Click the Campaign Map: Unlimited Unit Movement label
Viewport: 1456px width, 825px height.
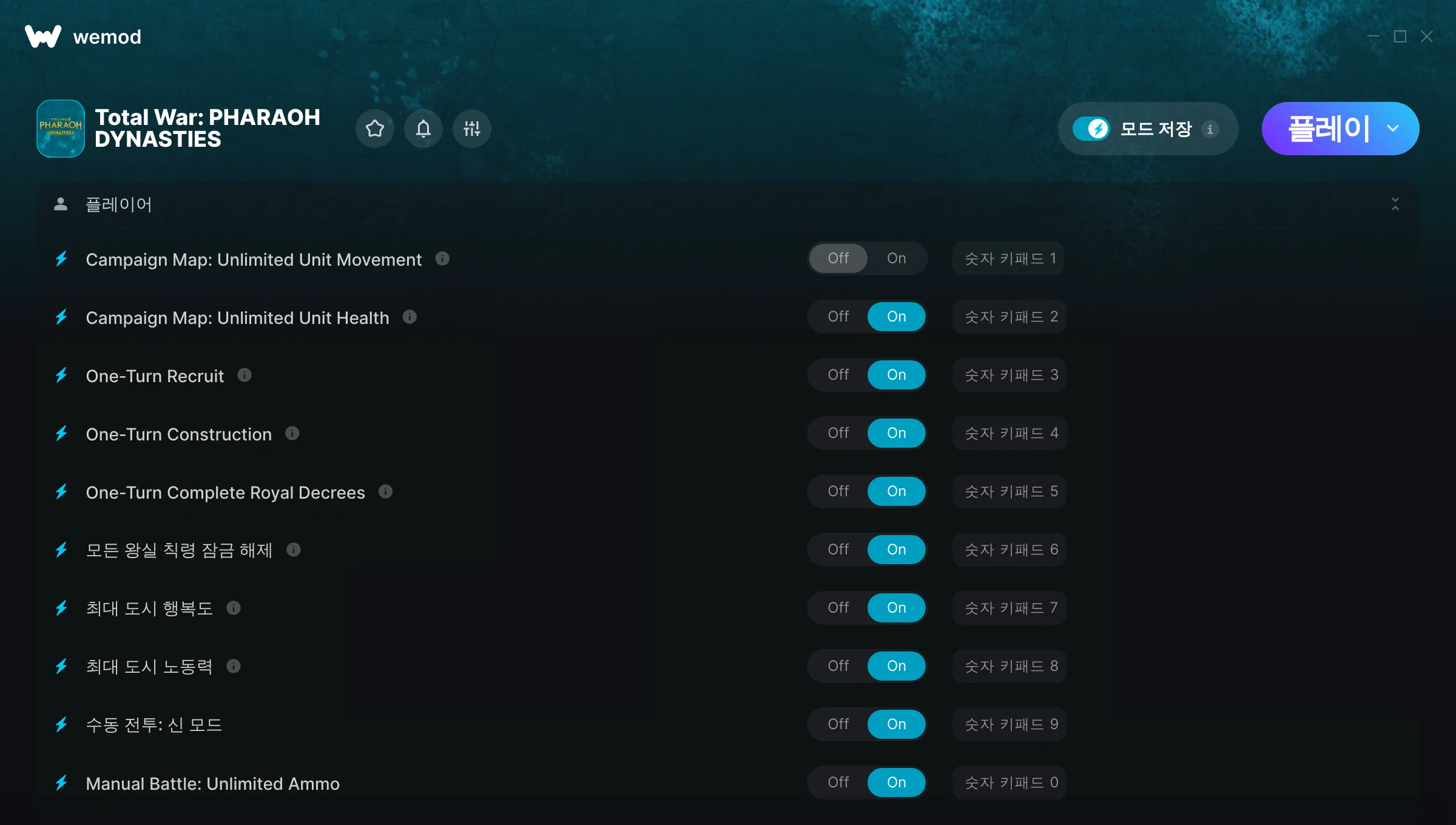[254, 260]
